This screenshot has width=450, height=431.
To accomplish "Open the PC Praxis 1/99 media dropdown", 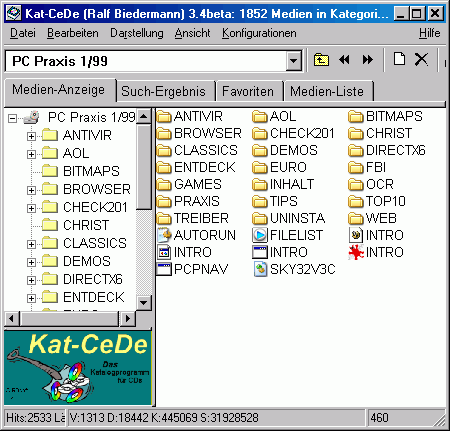I will (294, 61).
